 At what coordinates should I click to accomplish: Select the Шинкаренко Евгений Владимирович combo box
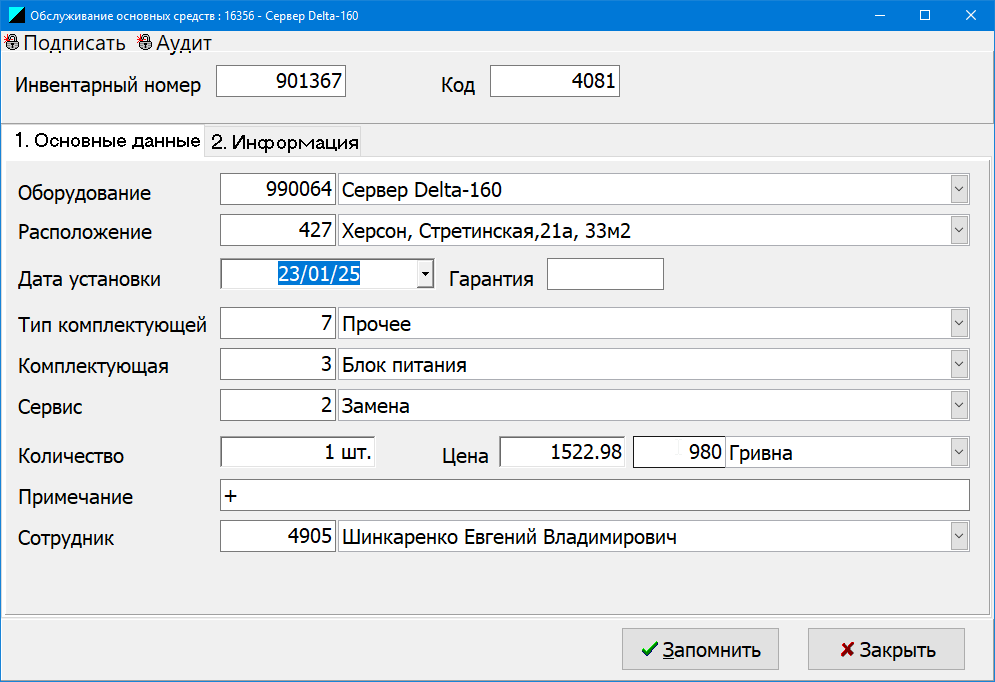(x=654, y=537)
